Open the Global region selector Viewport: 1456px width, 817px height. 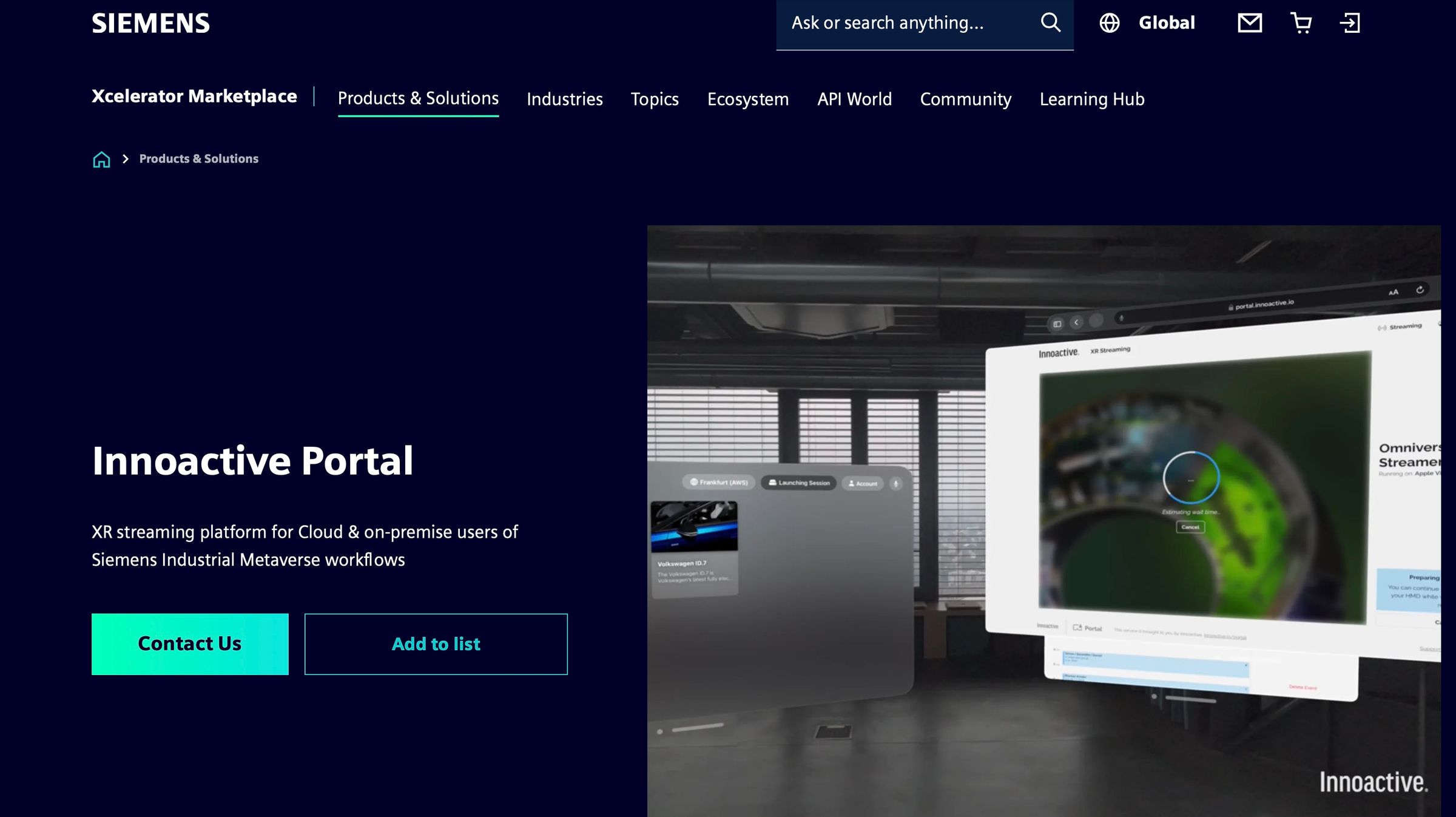pos(1166,23)
